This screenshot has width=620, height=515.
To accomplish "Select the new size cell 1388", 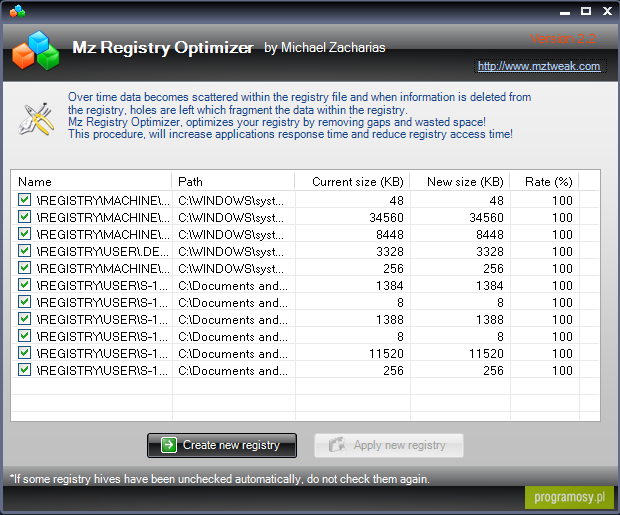I will tap(490, 320).
